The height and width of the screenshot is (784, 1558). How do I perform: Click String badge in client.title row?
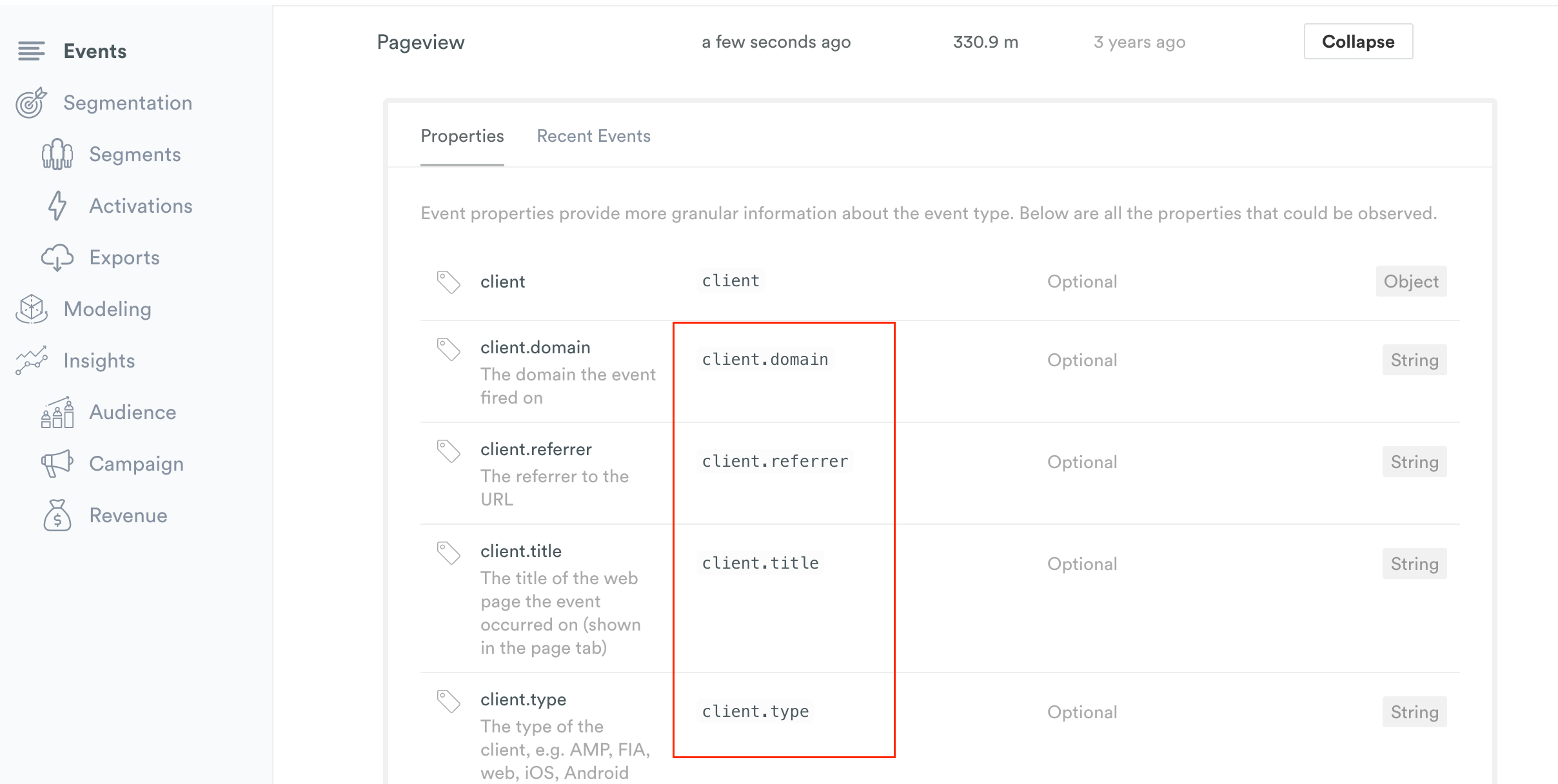(1414, 563)
